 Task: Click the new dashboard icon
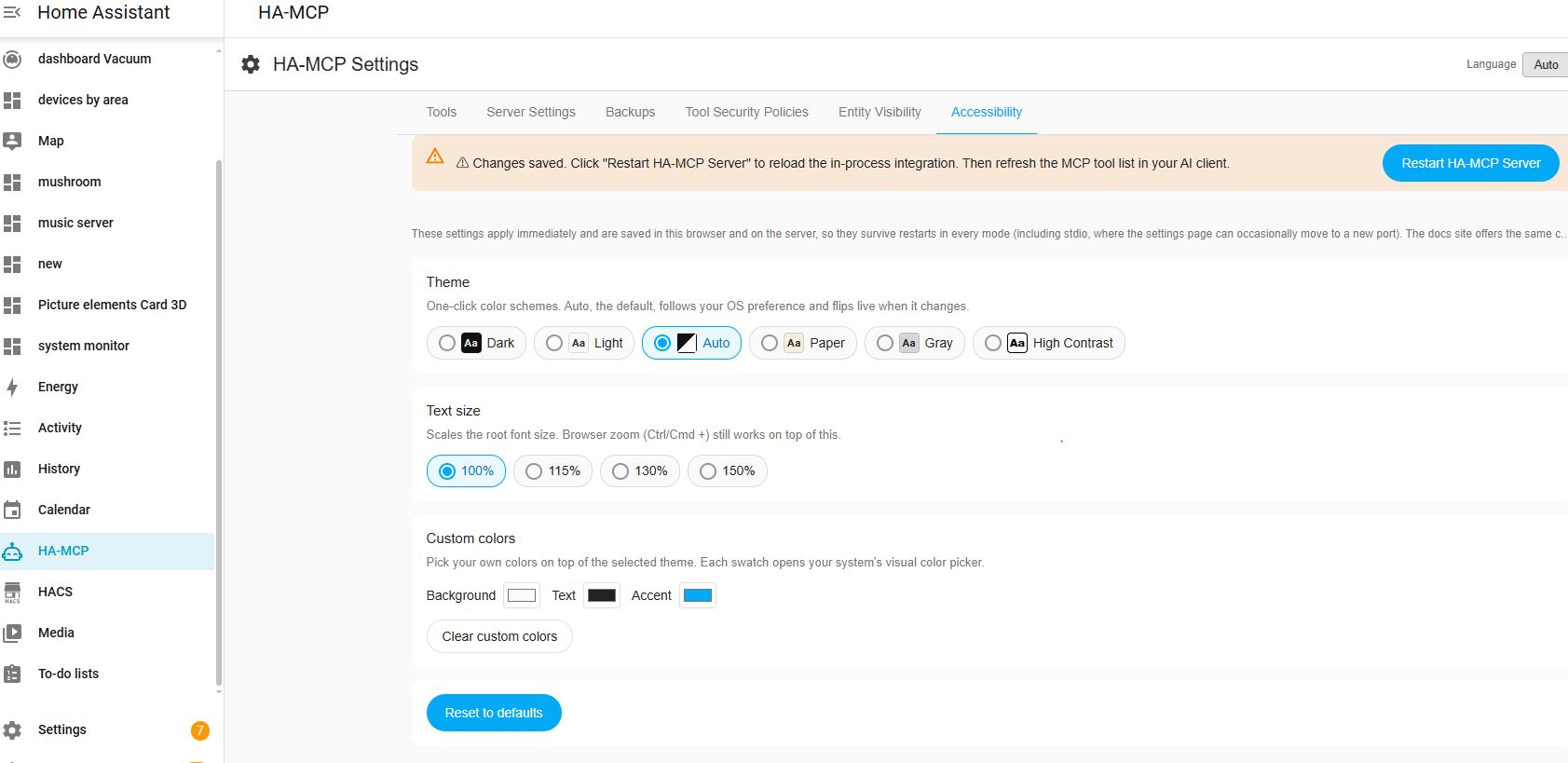click(x=12, y=264)
